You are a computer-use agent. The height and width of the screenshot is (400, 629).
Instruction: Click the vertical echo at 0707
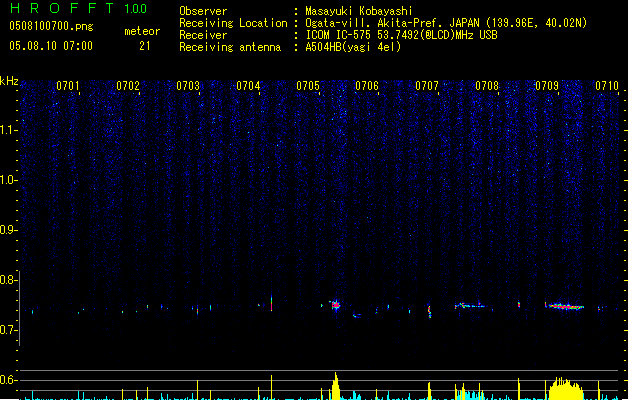point(430,311)
